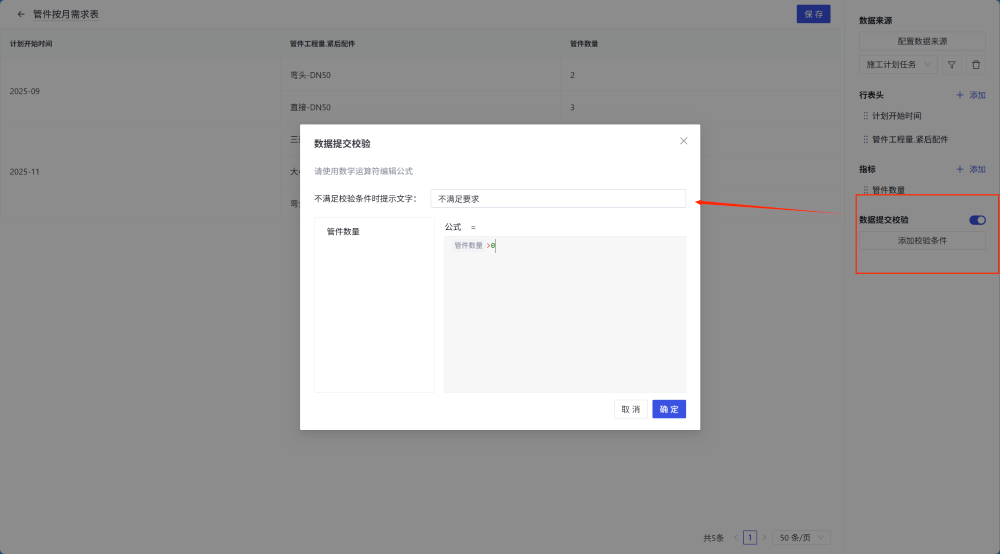Go to the next page arrow
The height and width of the screenshot is (554, 1000).
click(x=765, y=538)
